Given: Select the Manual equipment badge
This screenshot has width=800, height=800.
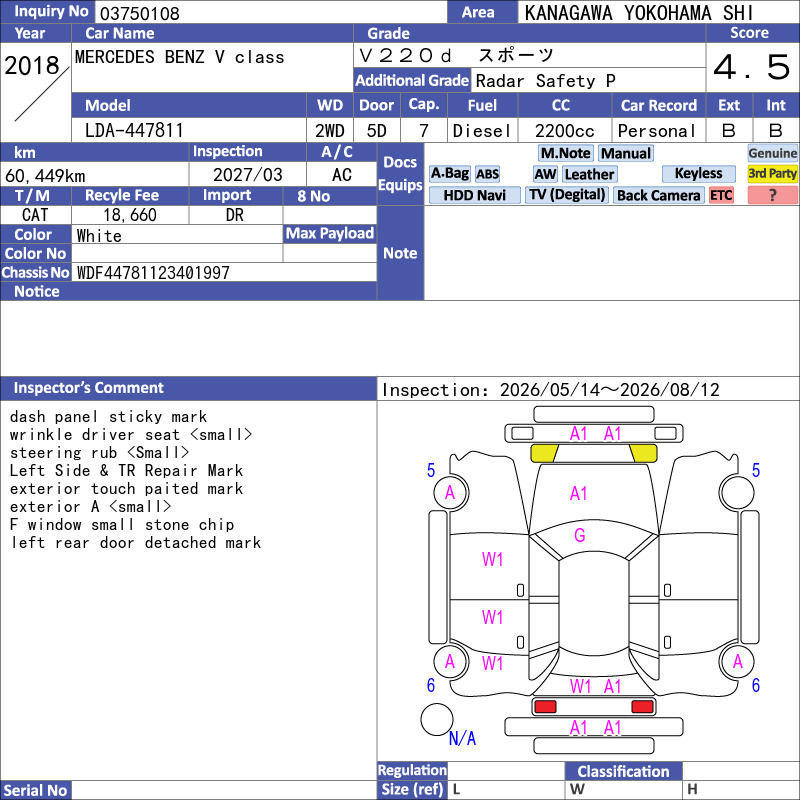Looking at the screenshot, I should pyautogui.click(x=626, y=154).
